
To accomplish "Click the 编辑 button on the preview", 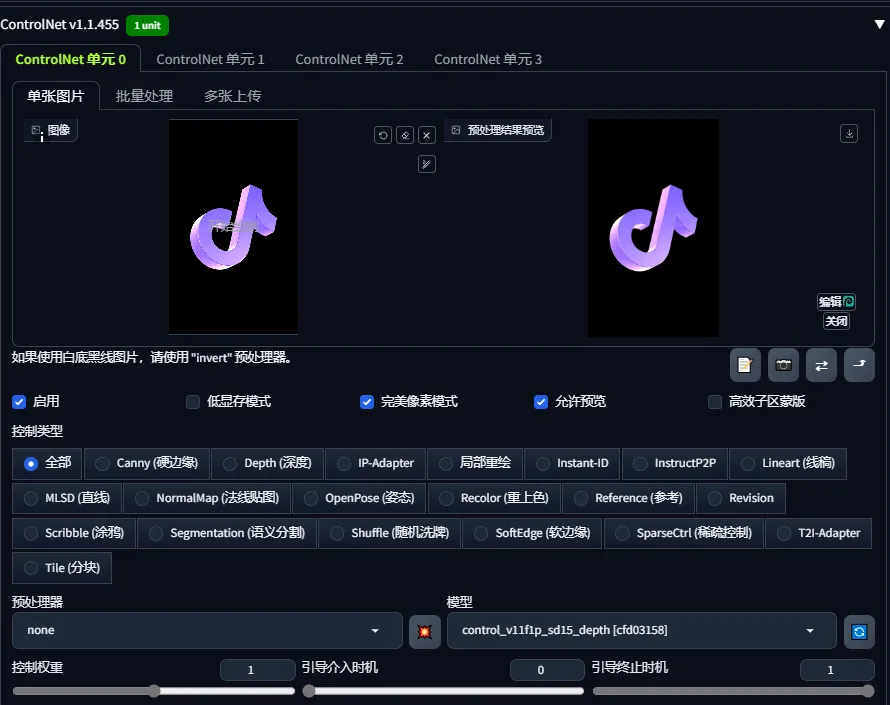I will pos(836,301).
